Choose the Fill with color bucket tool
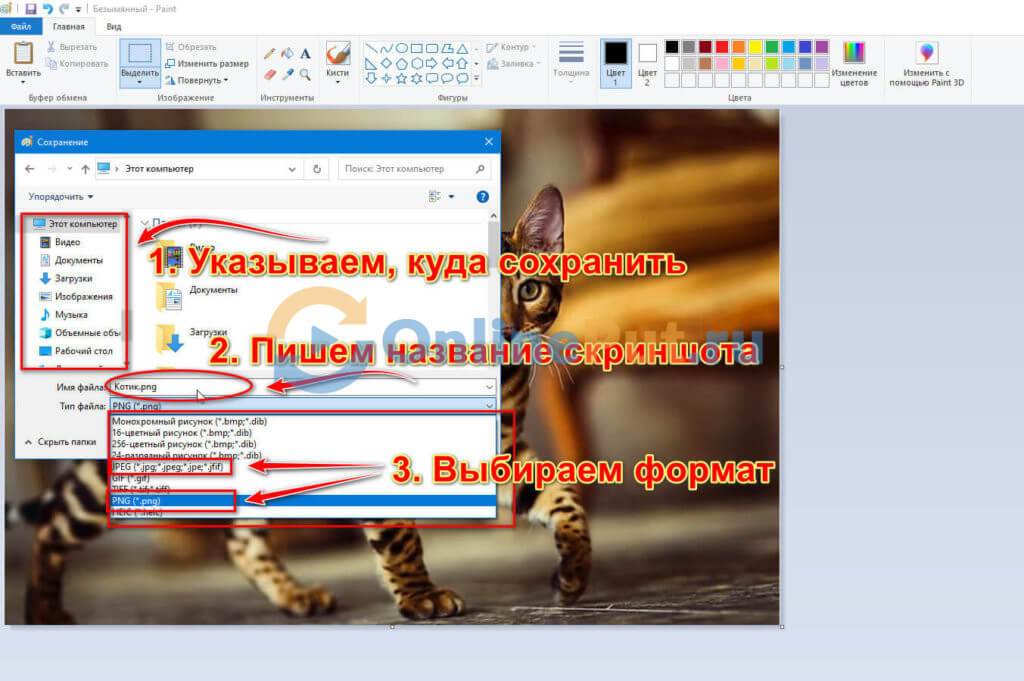 coord(287,53)
